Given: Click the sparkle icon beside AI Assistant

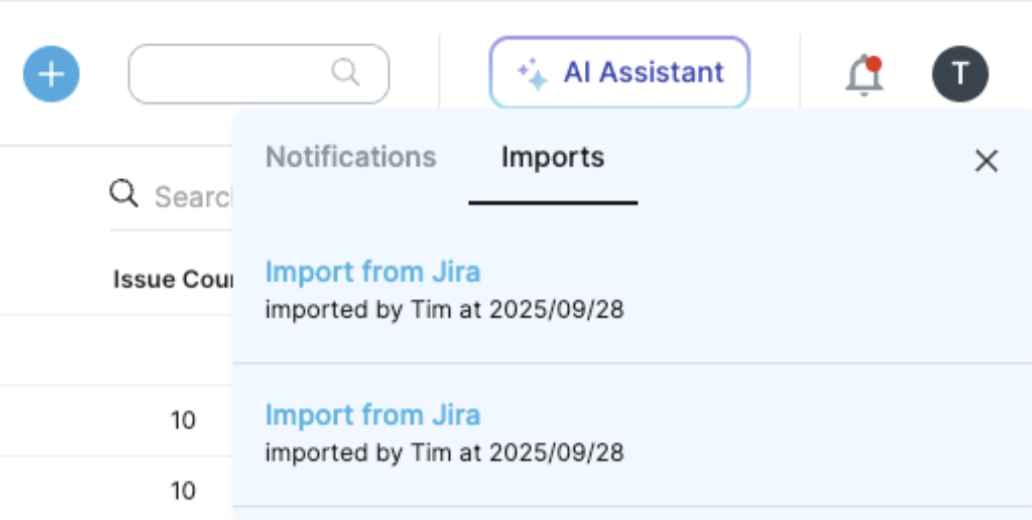Looking at the screenshot, I should tap(532, 74).
